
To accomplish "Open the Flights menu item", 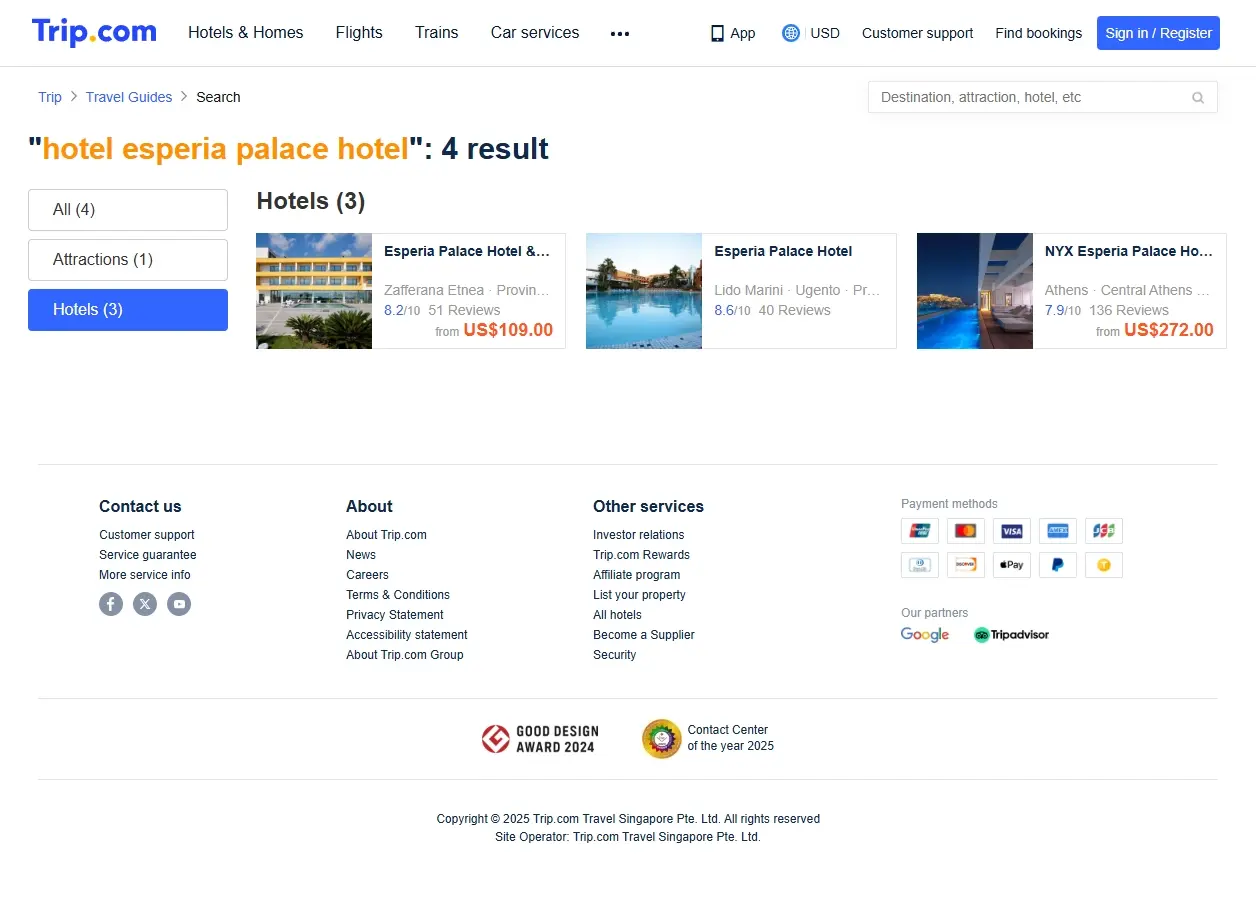I will pyautogui.click(x=359, y=33).
